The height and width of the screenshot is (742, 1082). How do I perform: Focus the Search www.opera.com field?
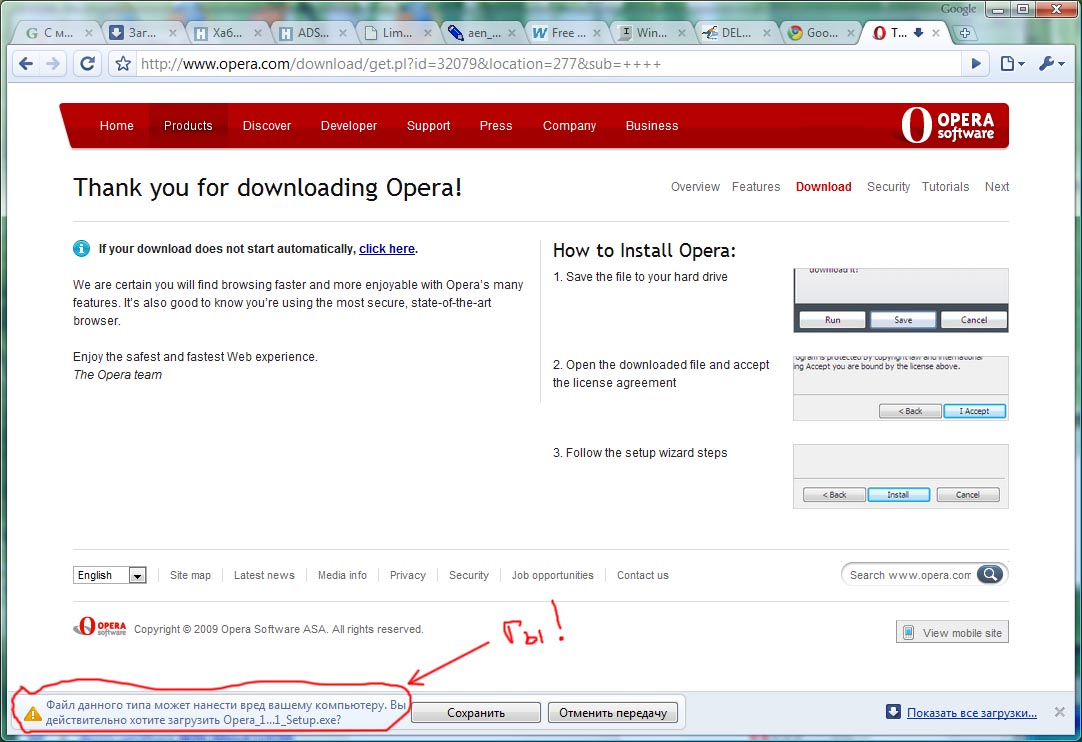click(909, 574)
